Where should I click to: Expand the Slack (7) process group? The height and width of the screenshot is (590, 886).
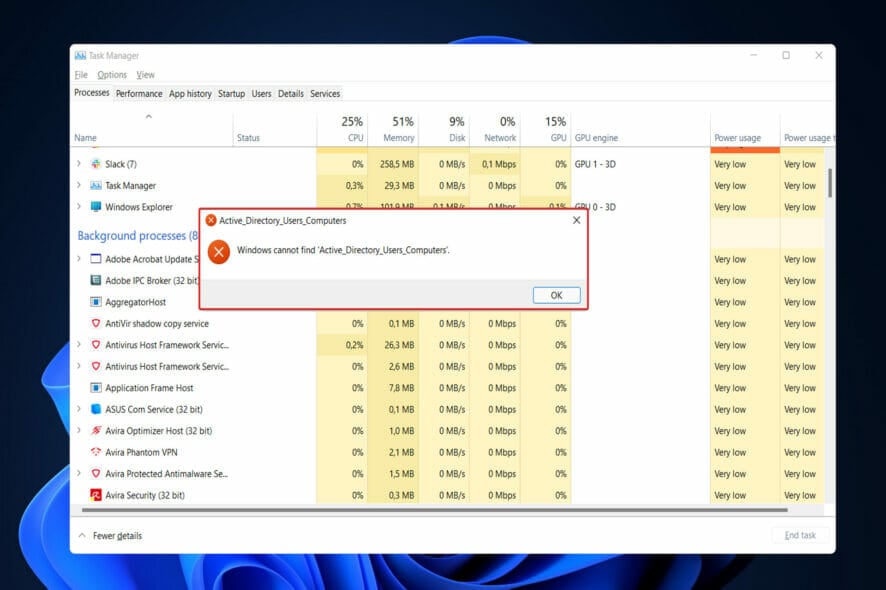click(x=79, y=164)
